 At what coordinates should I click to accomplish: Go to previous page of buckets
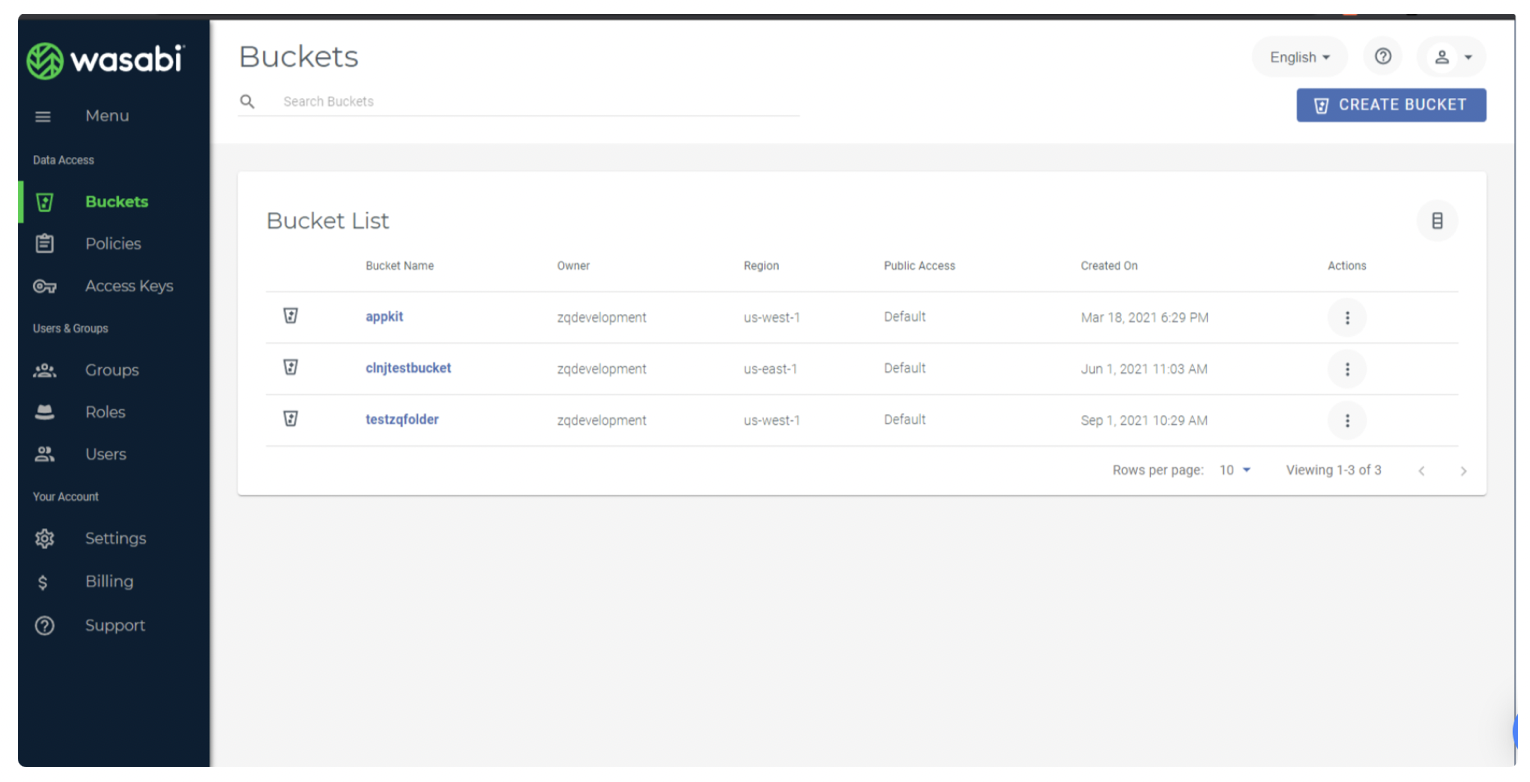[x=1421, y=471]
